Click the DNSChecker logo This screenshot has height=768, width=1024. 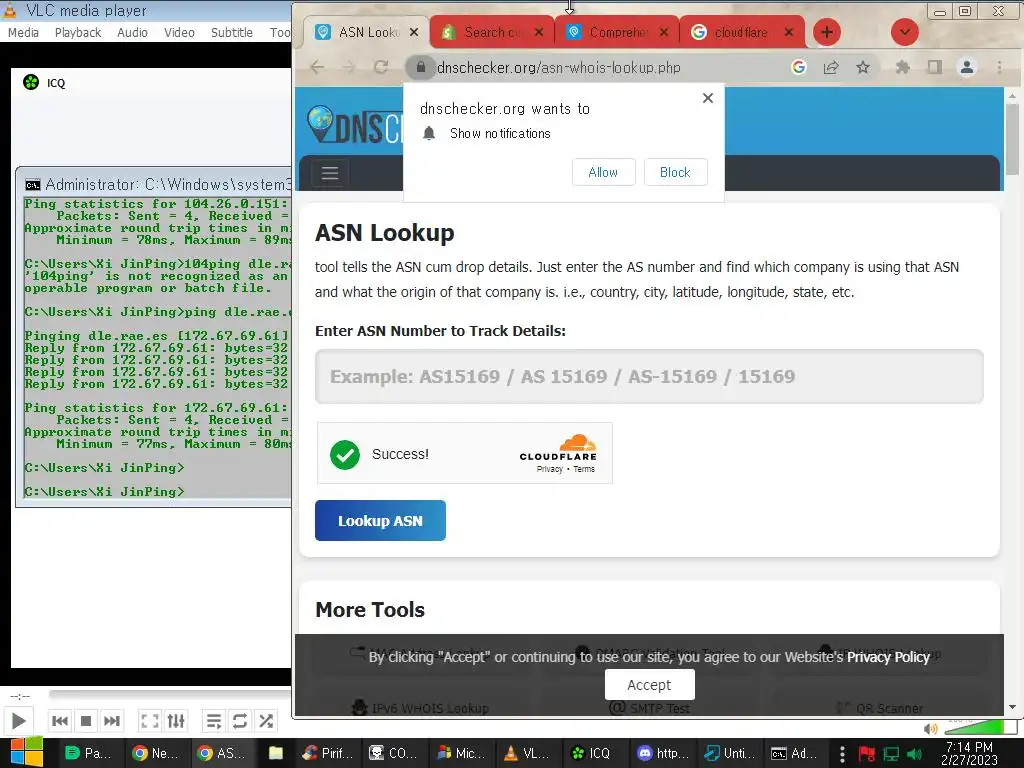tap(355, 125)
